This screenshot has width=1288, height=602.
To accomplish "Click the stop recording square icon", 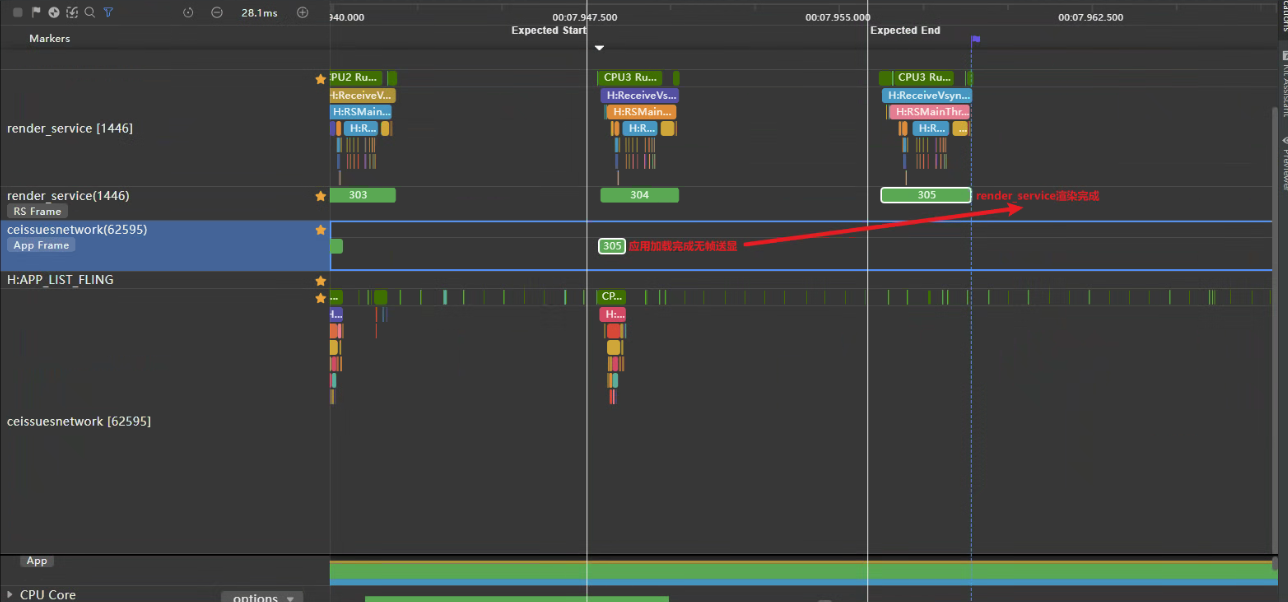I will point(18,12).
